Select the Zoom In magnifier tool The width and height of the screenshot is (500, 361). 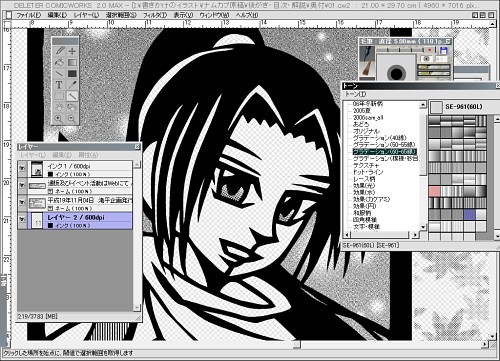(x=59, y=118)
